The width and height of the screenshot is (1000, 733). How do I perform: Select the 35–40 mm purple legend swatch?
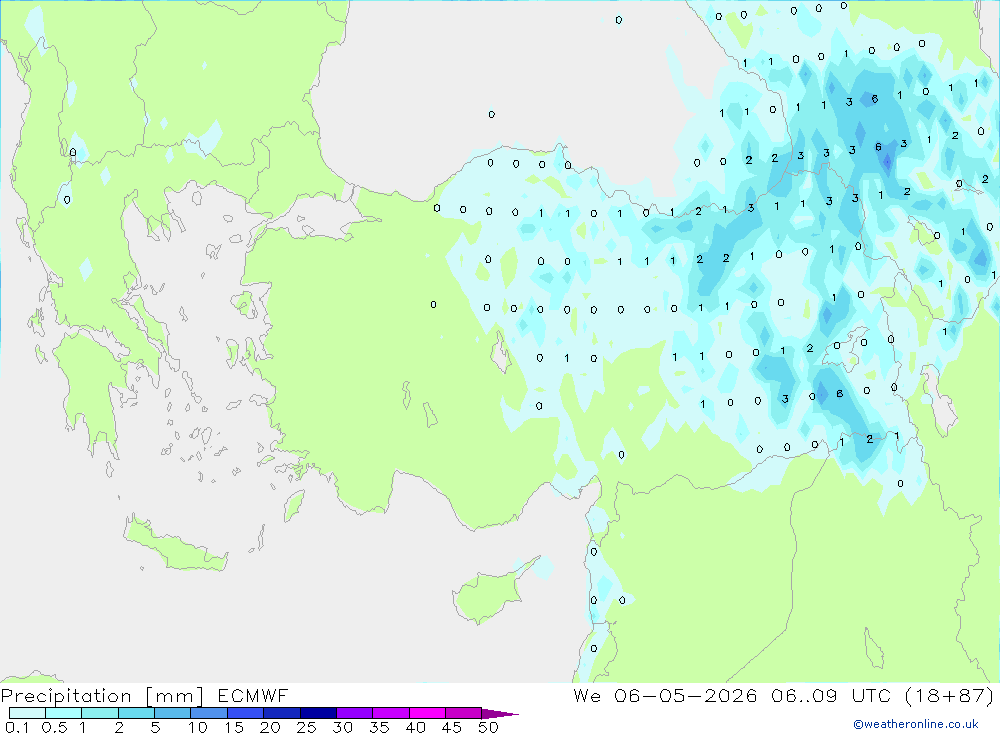[x=391, y=713]
